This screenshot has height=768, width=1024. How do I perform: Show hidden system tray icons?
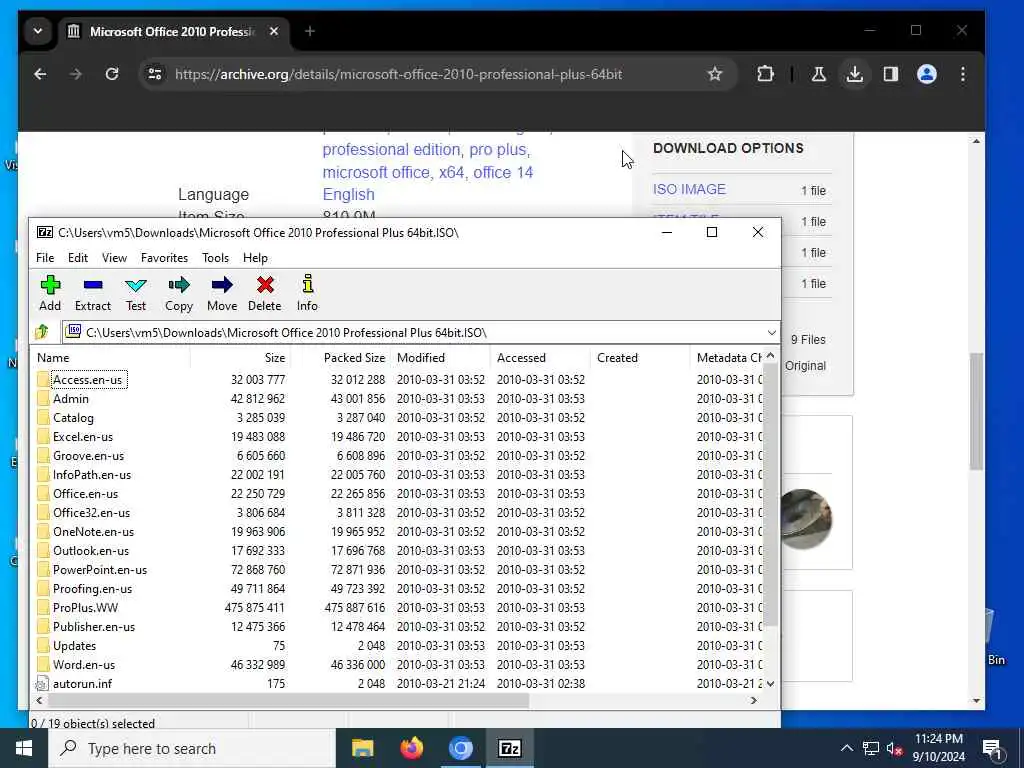(846, 748)
